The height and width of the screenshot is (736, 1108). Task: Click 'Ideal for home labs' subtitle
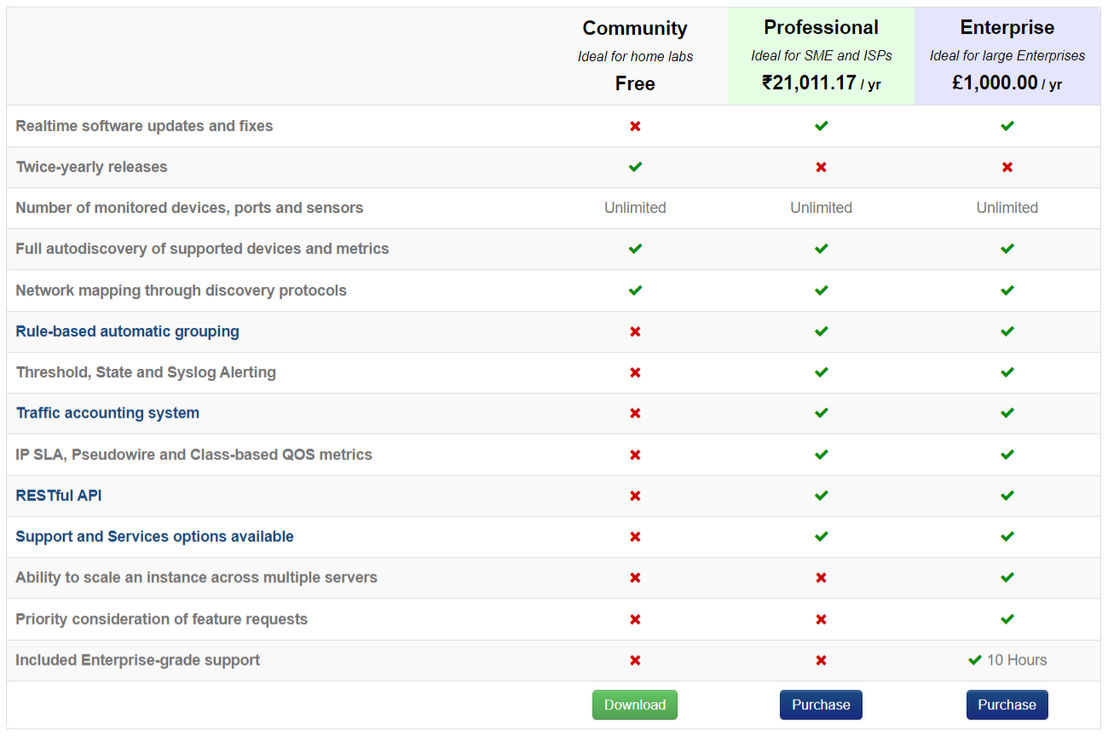tap(635, 57)
